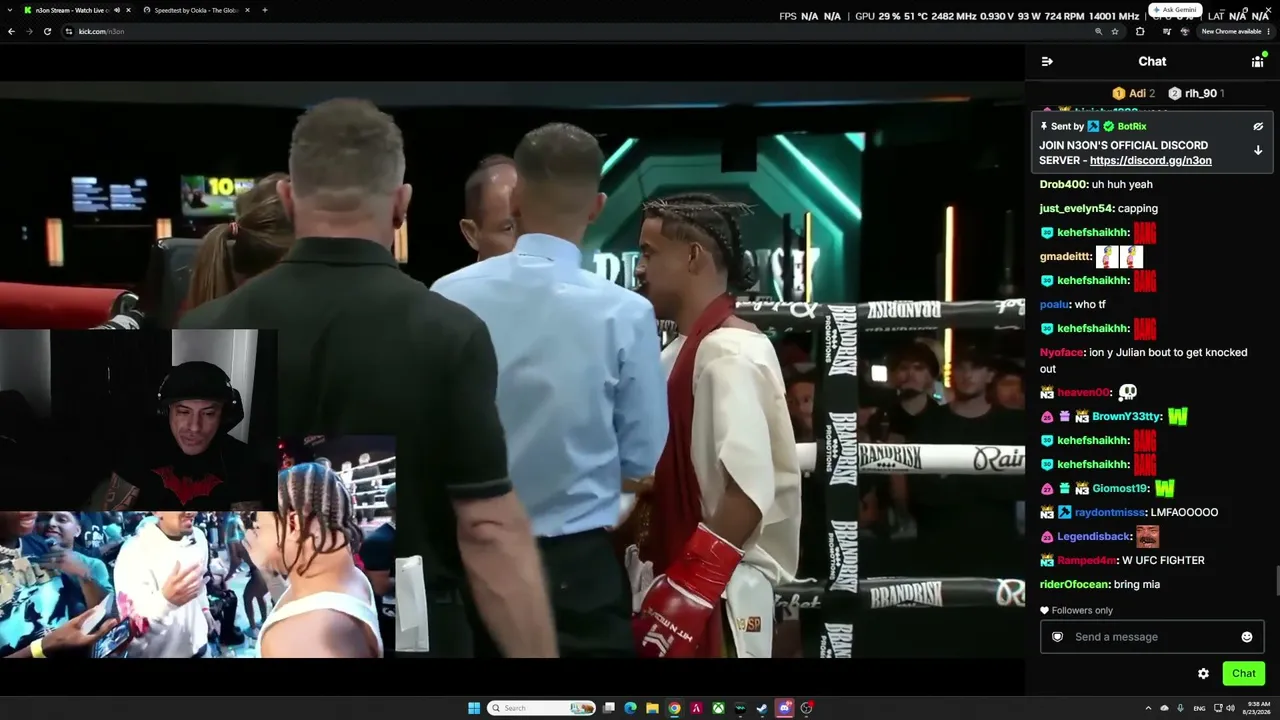
Task: Open the chat users list icon
Action: click(1257, 61)
